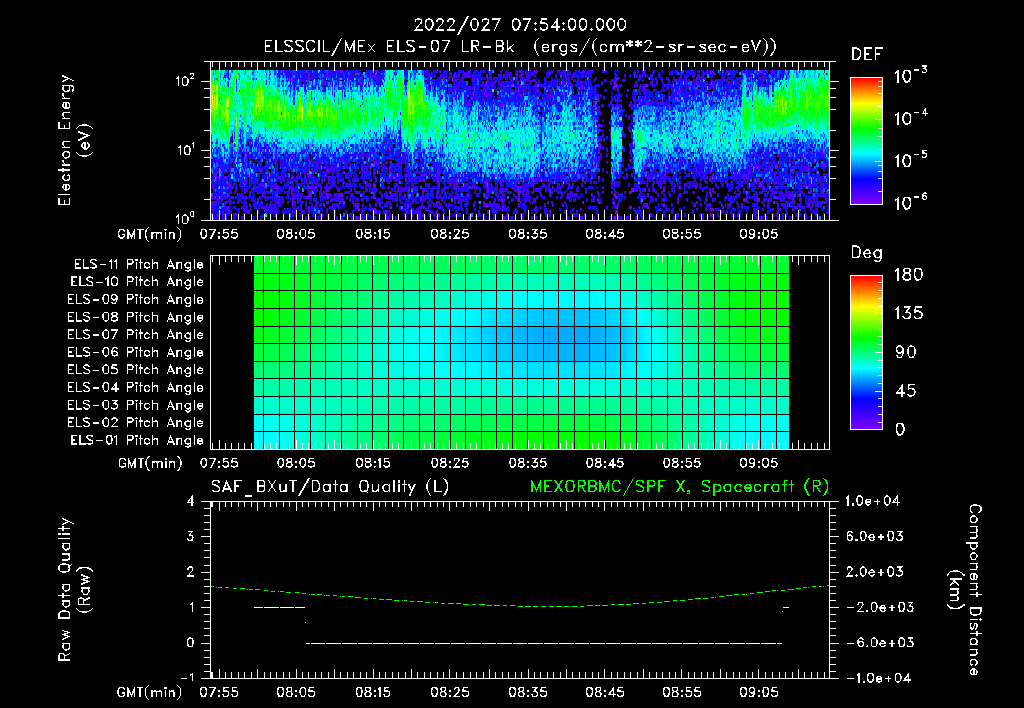Click the 09:05 tick label under the data quality plot
The width and height of the screenshot is (1024, 708).
[759, 692]
